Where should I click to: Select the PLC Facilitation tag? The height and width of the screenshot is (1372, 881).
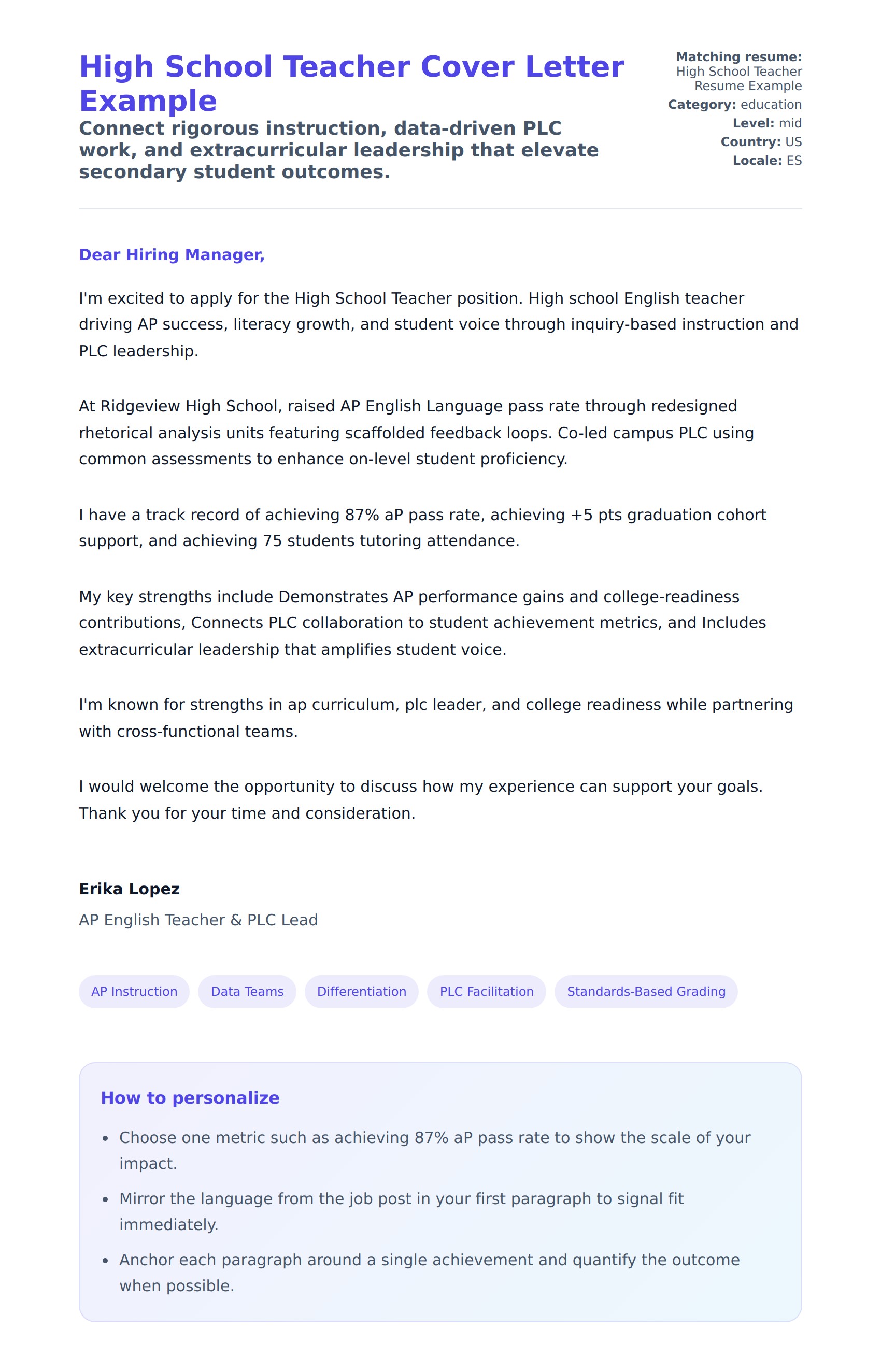(x=486, y=991)
